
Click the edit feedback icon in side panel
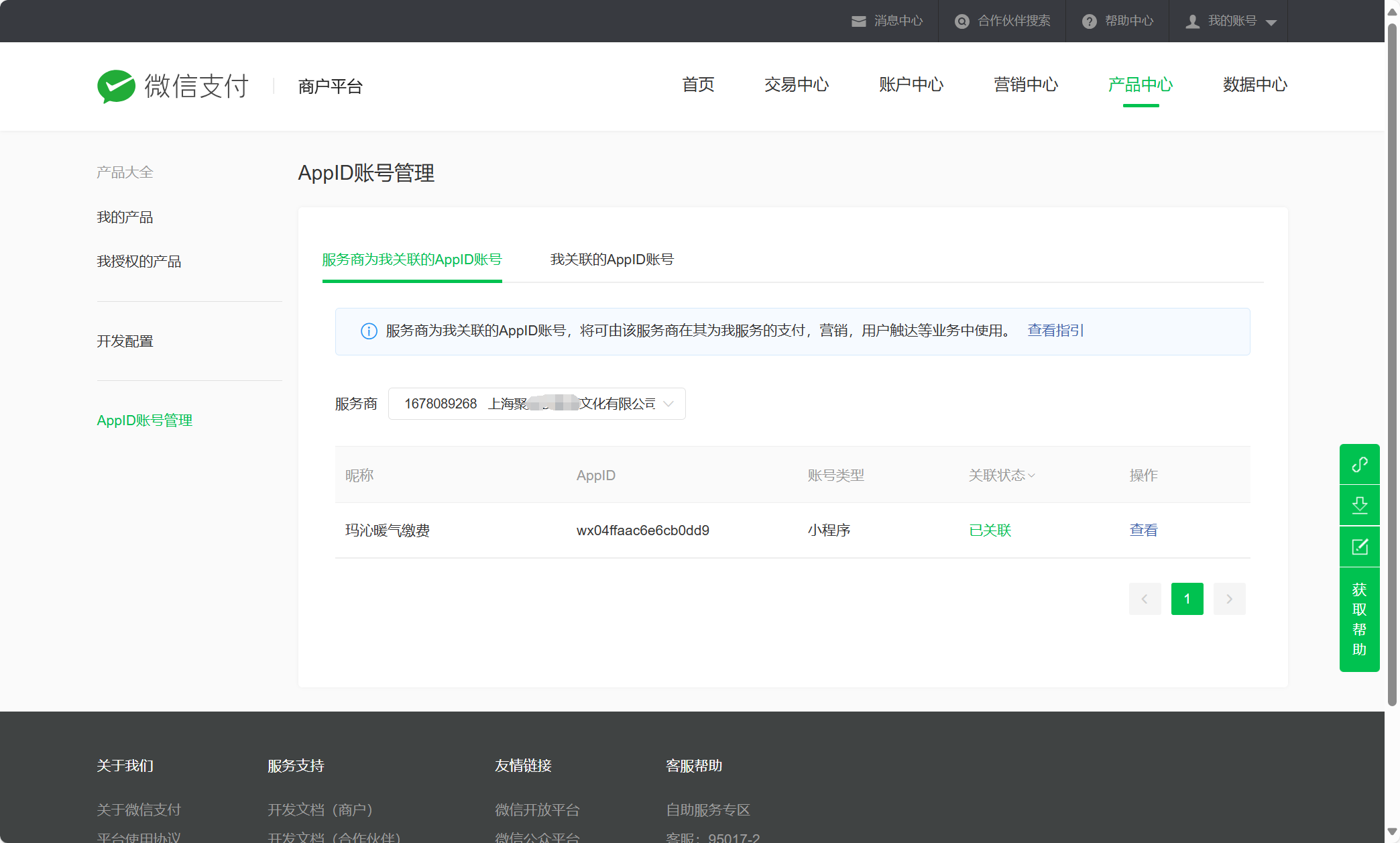pyautogui.click(x=1359, y=547)
